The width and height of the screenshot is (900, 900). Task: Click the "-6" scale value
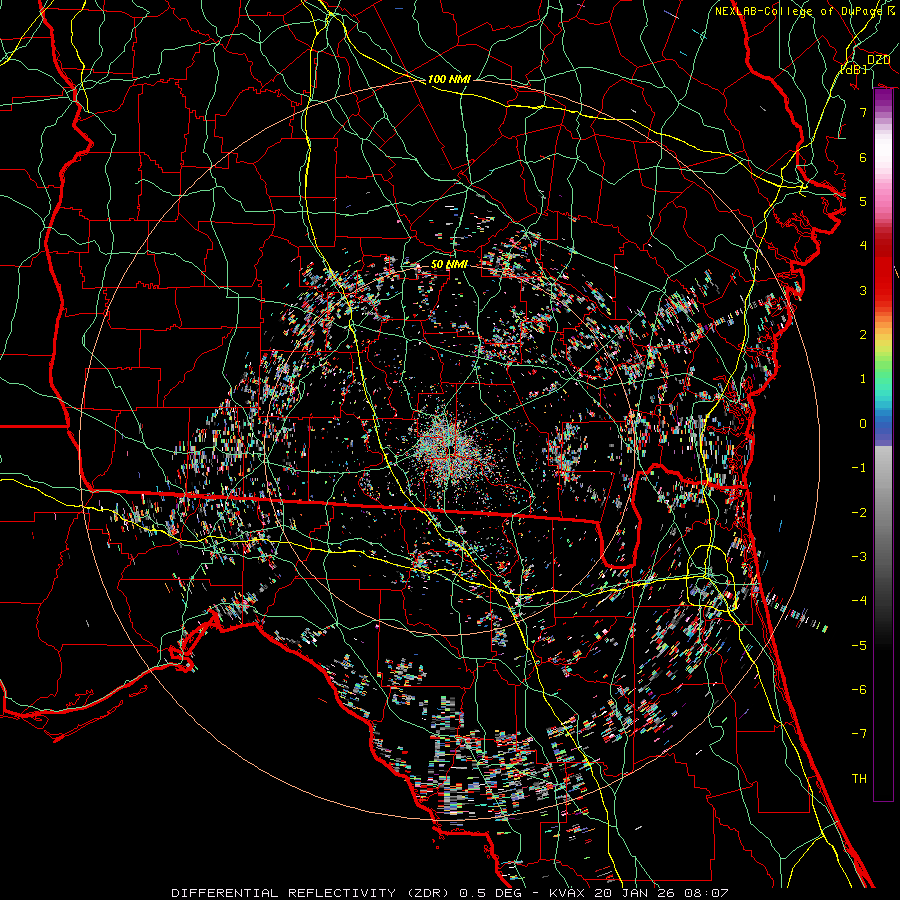click(859, 689)
